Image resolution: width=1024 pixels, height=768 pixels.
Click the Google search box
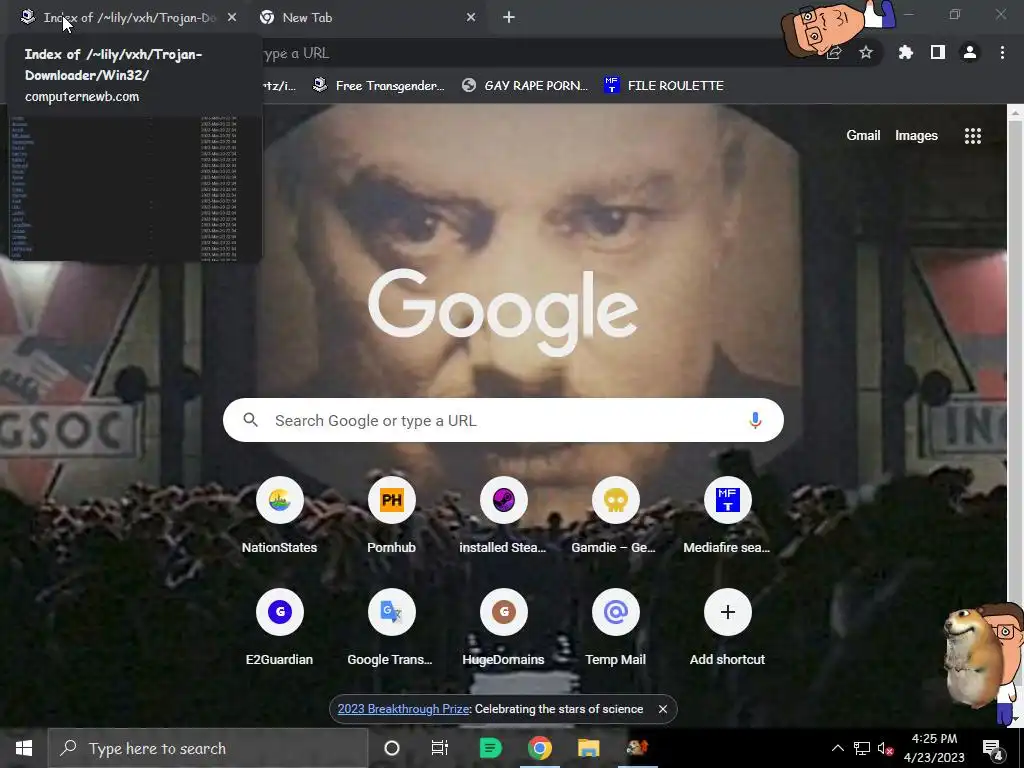click(x=503, y=421)
